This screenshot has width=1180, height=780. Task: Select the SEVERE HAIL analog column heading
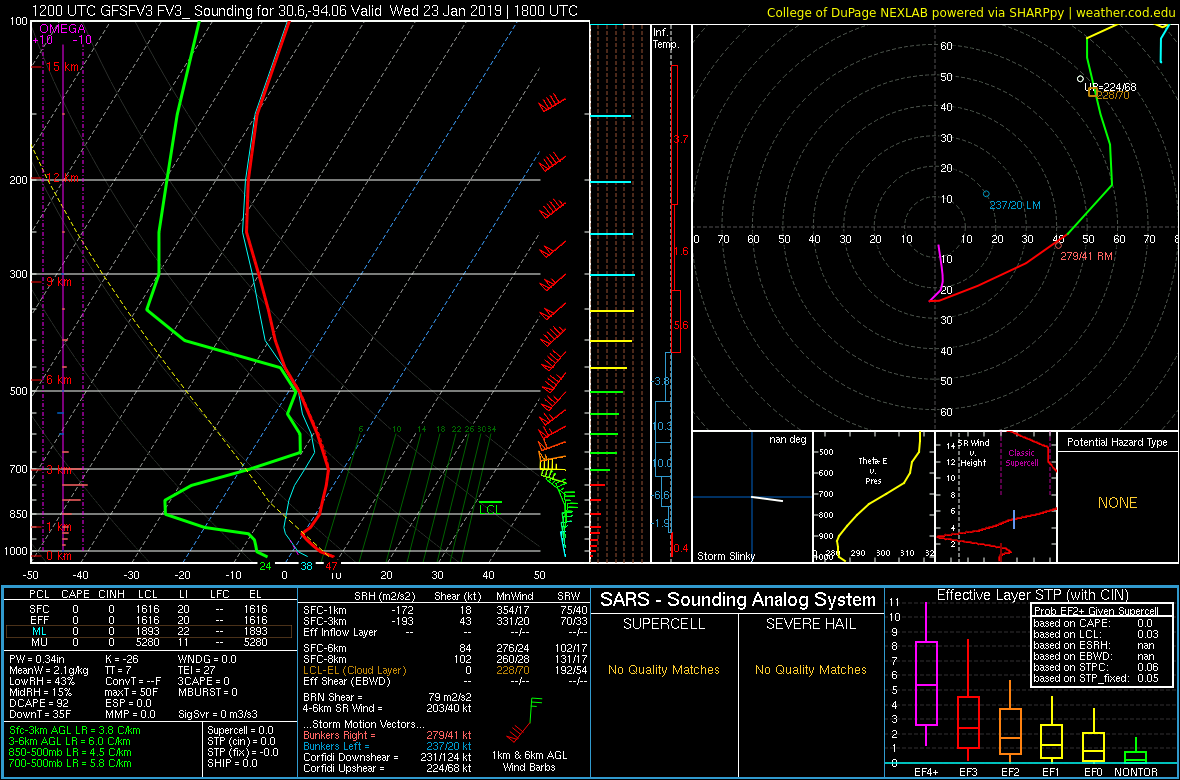coord(810,624)
